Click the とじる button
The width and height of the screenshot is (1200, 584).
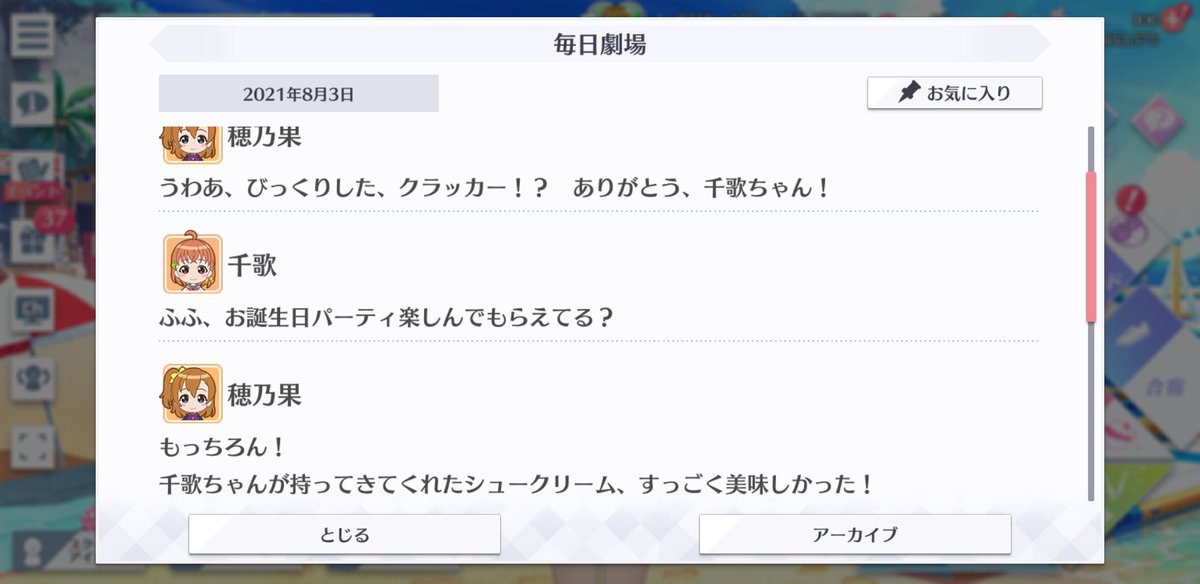pyautogui.click(x=344, y=534)
